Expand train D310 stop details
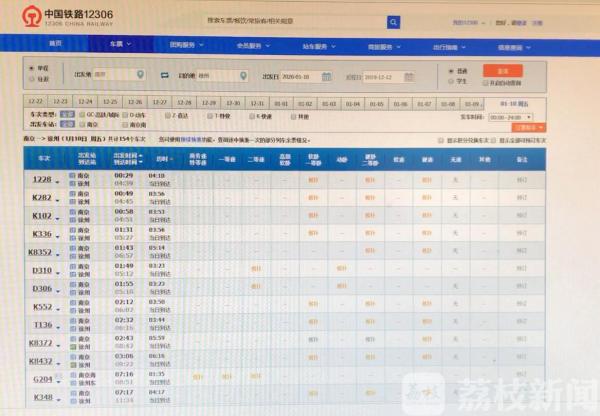600x416 pixels. coord(58,272)
